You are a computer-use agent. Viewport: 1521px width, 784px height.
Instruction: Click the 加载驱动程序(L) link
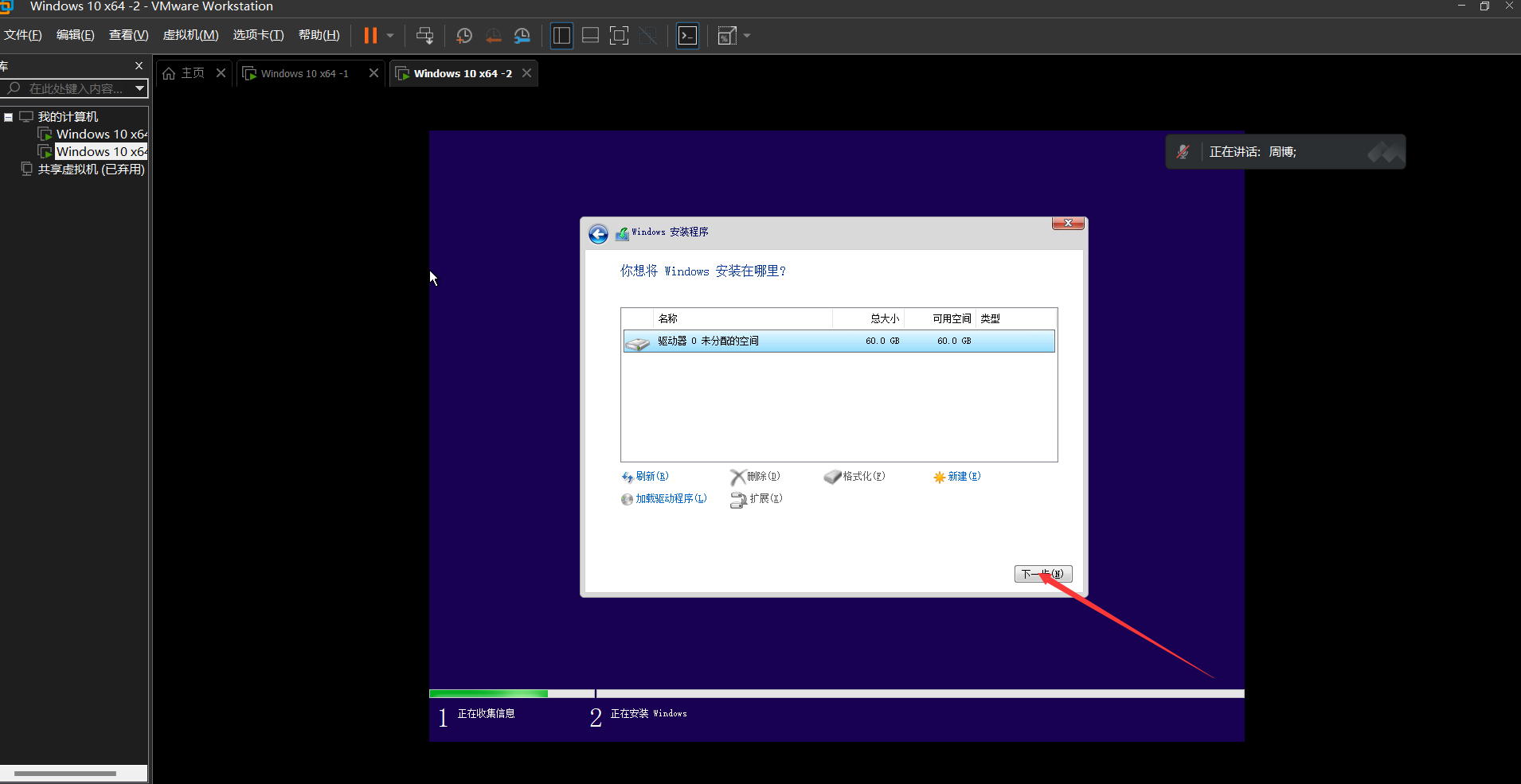click(664, 499)
